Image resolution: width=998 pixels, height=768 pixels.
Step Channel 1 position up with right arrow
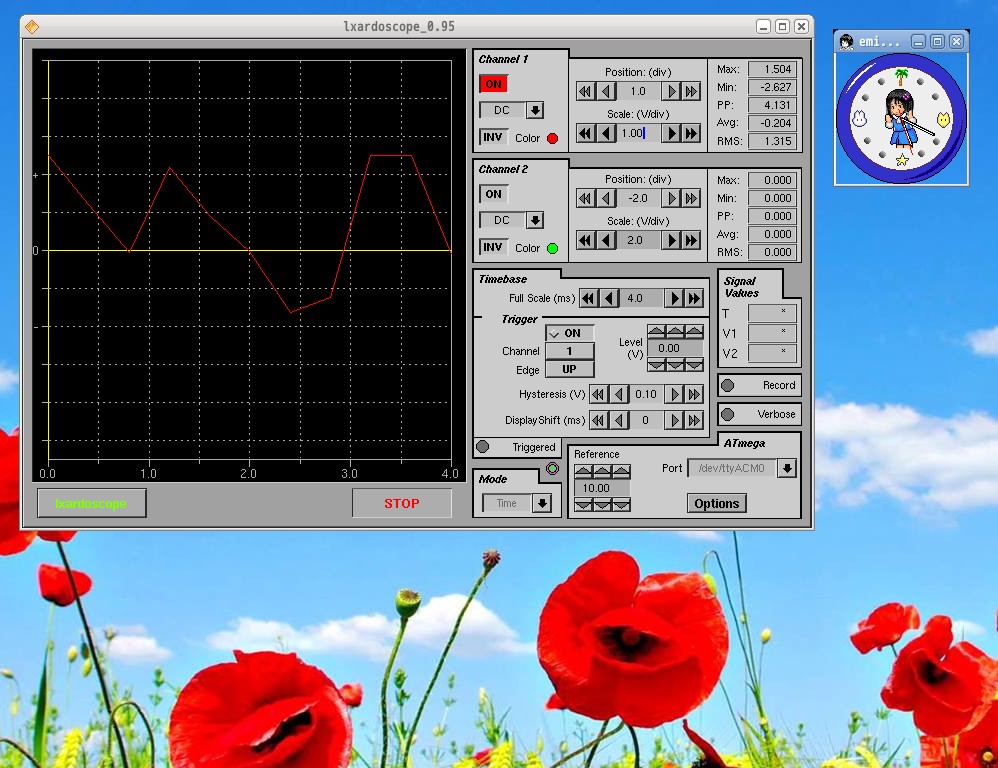tap(672, 90)
